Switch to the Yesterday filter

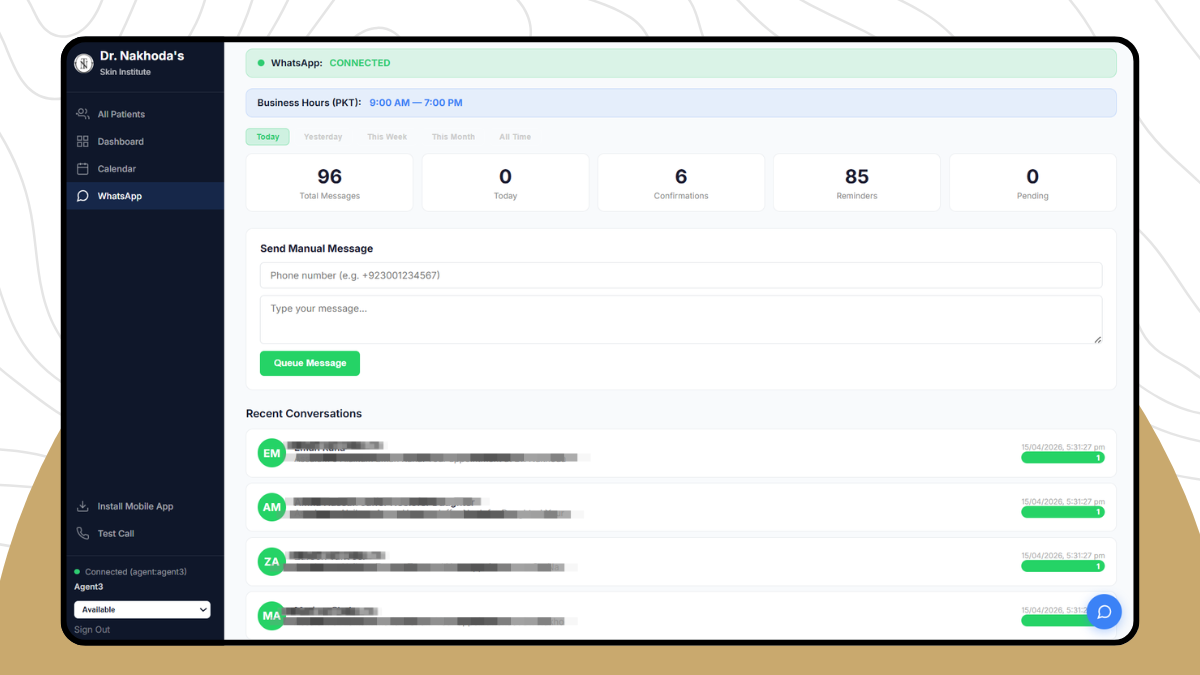click(323, 137)
